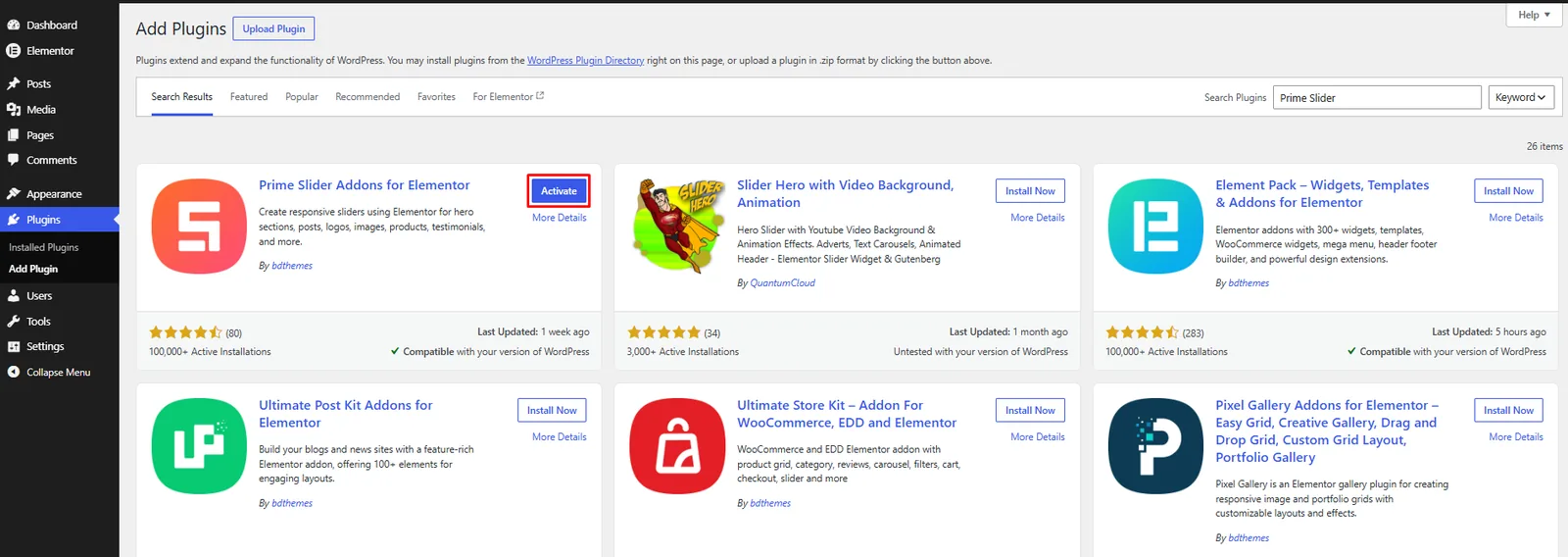Click the Appearance brush icon
The image size is (1568, 557).
[x=14, y=194]
